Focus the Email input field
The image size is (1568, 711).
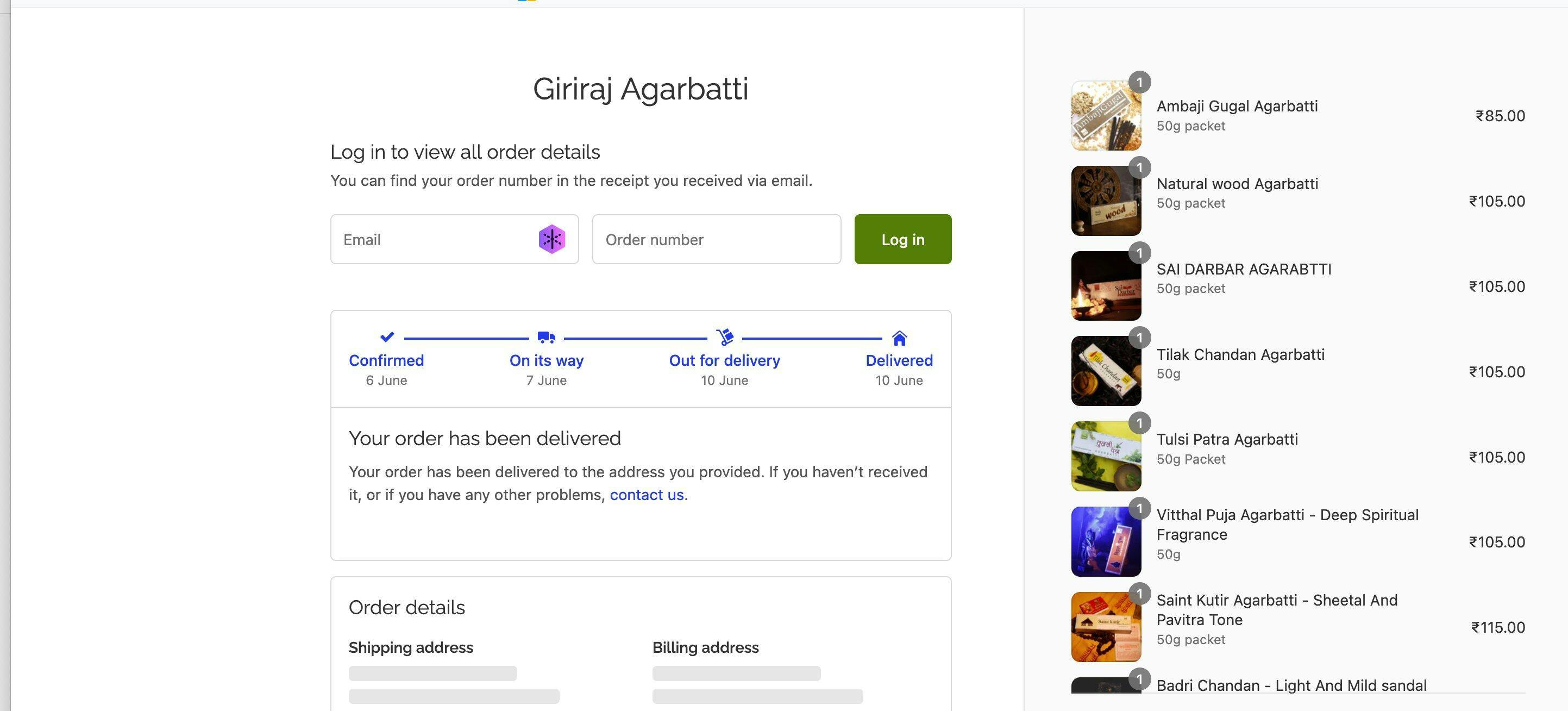click(x=432, y=239)
